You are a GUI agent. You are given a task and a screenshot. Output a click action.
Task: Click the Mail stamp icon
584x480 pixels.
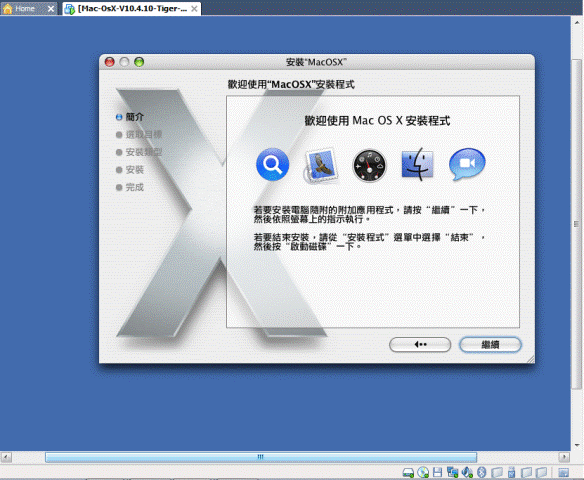click(321, 165)
